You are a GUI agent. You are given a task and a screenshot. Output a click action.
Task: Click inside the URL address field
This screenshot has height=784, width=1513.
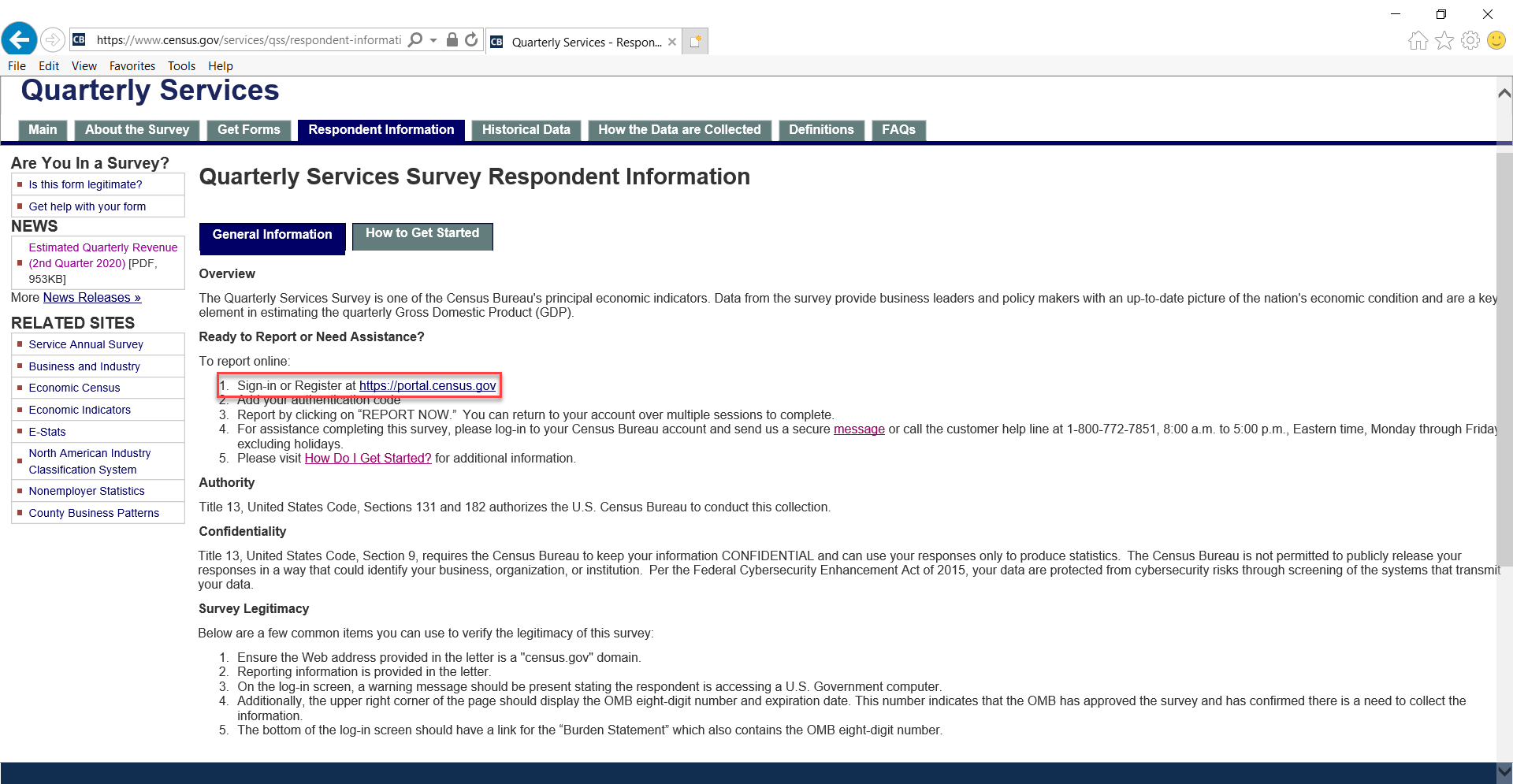248,40
